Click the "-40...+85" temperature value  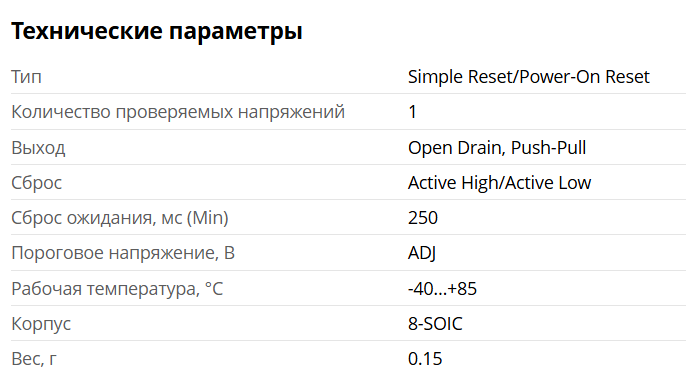pos(442,289)
